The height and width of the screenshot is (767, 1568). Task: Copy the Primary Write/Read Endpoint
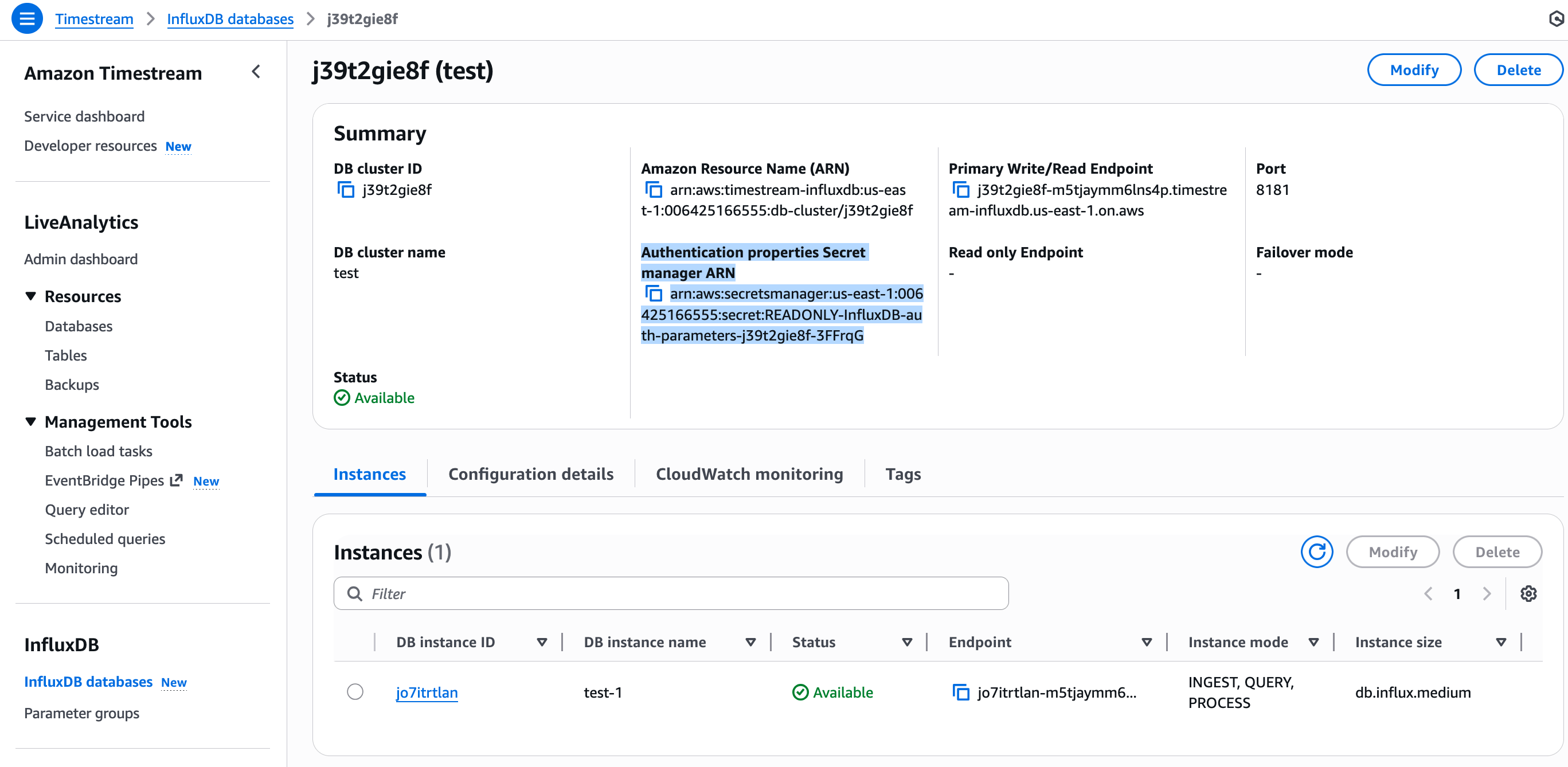(x=960, y=190)
